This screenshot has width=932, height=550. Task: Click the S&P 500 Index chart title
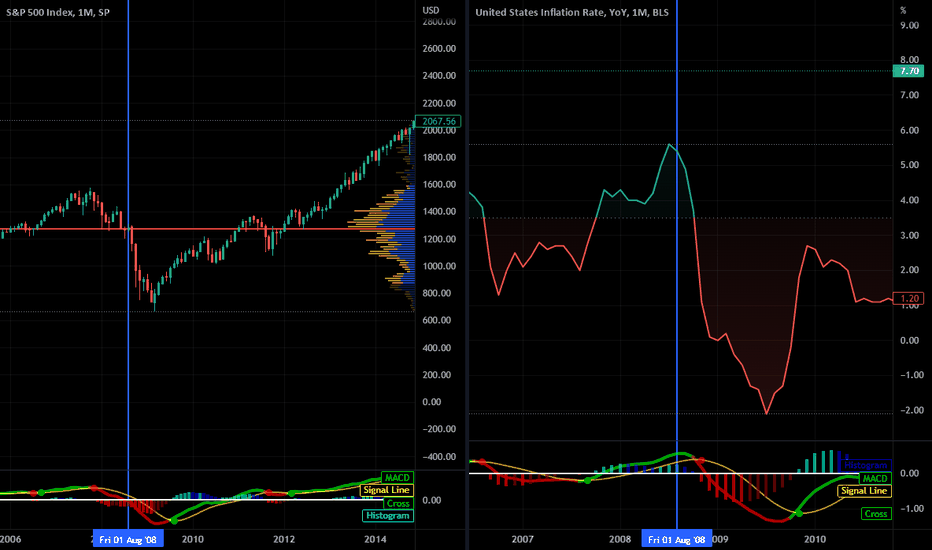coord(58,12)
